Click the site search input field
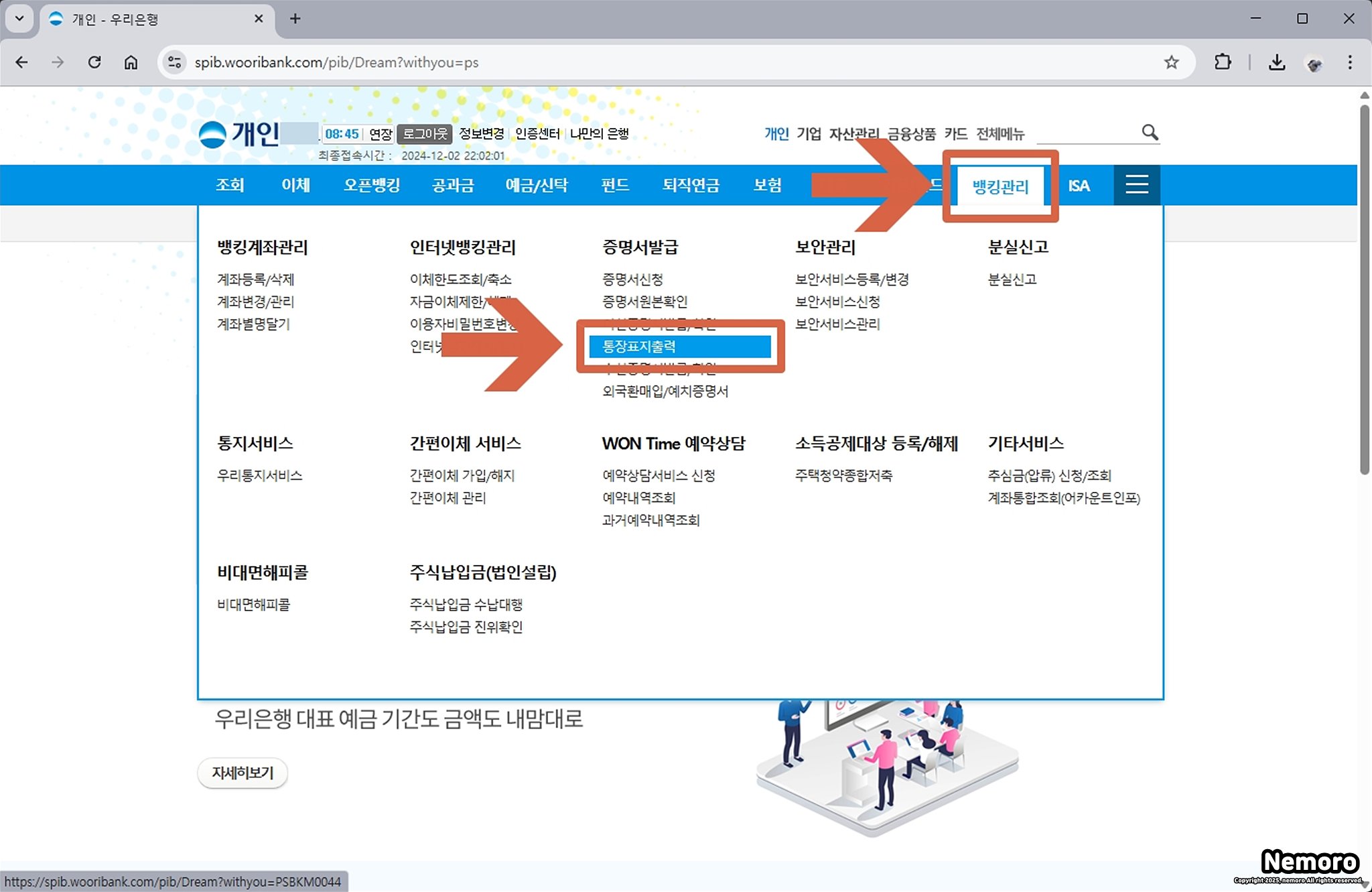Image resolution: width=1372 pixels, height=892 pixels. click(x=1086, y=133)
